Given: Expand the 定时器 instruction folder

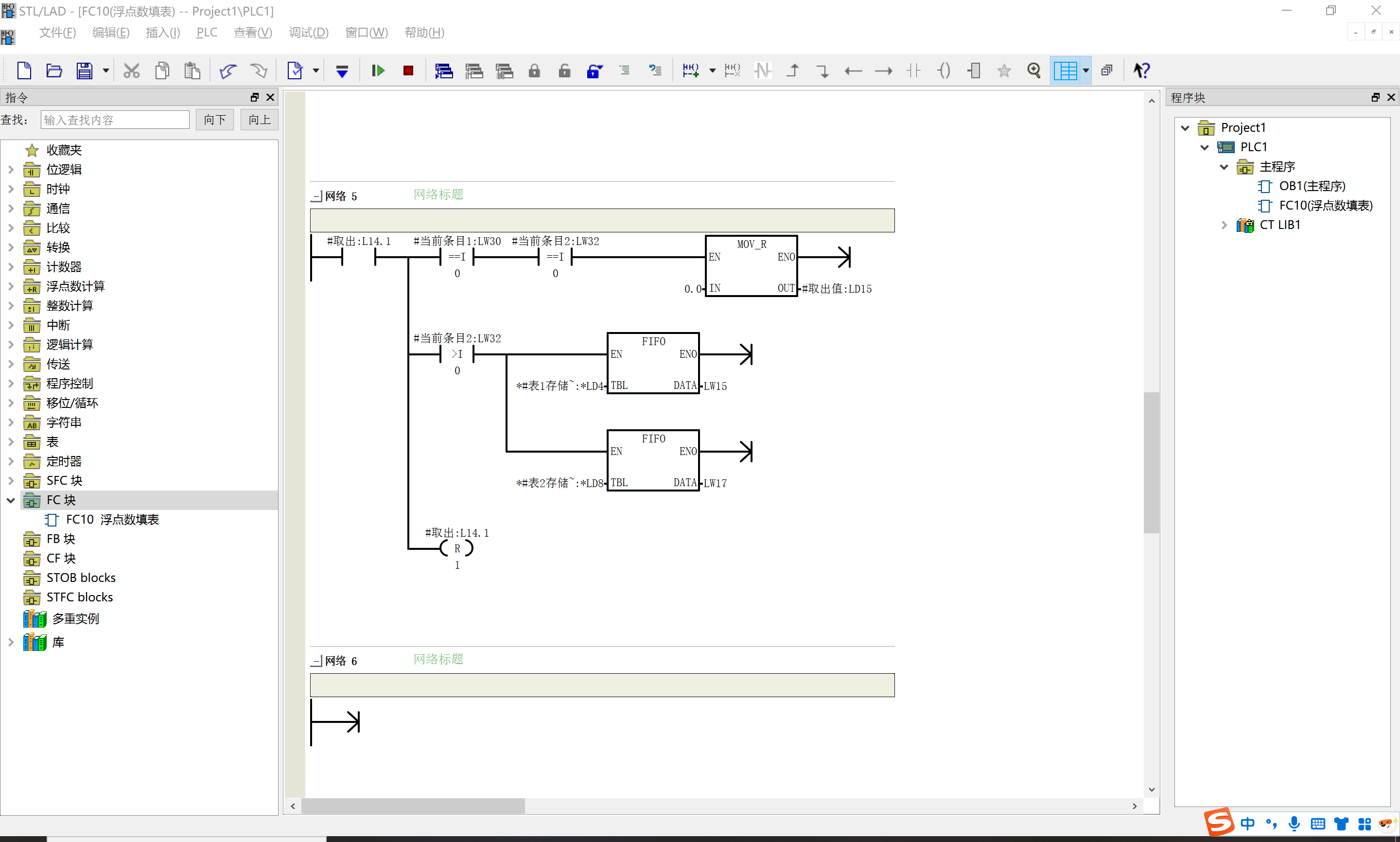Looking at the screenshot, I should pyautogui.click(x=11, y=461).
